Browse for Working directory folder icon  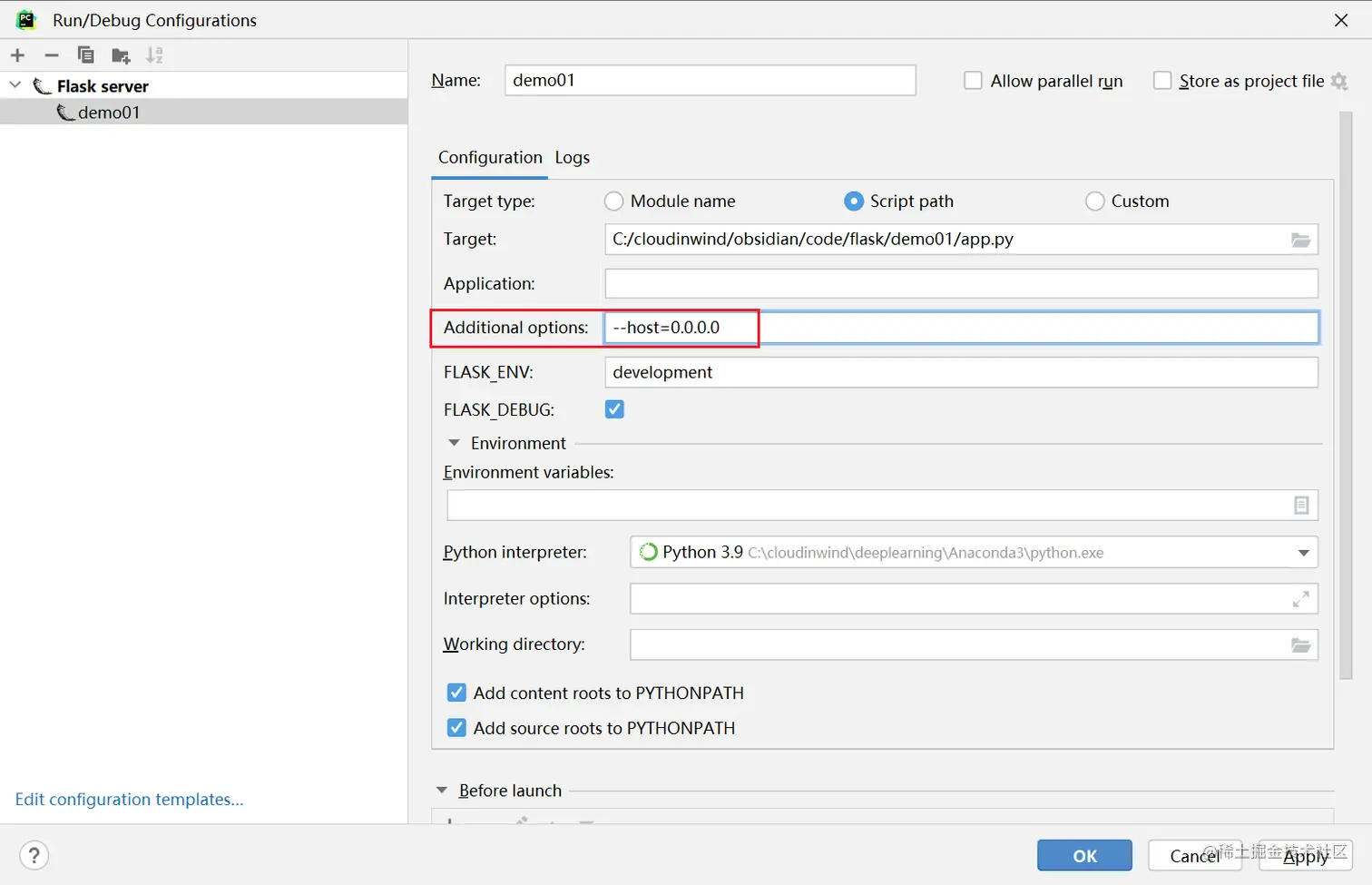1300,645
